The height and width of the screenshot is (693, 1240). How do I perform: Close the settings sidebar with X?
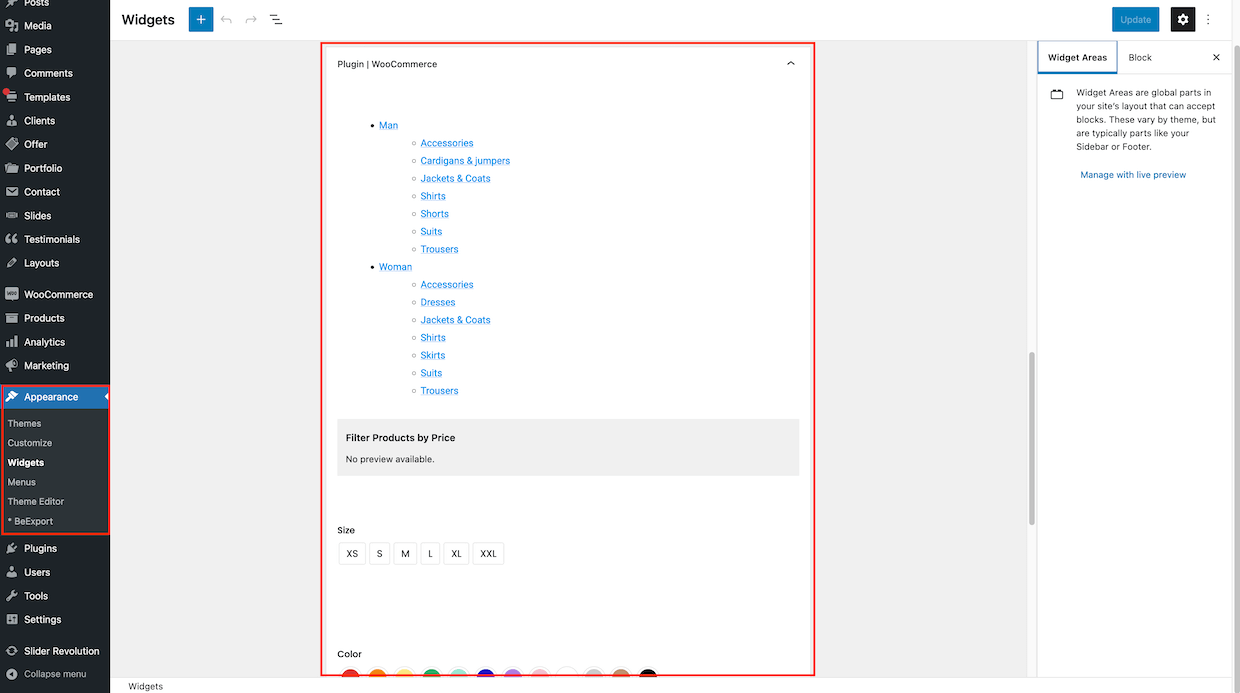pos(1216,57)
